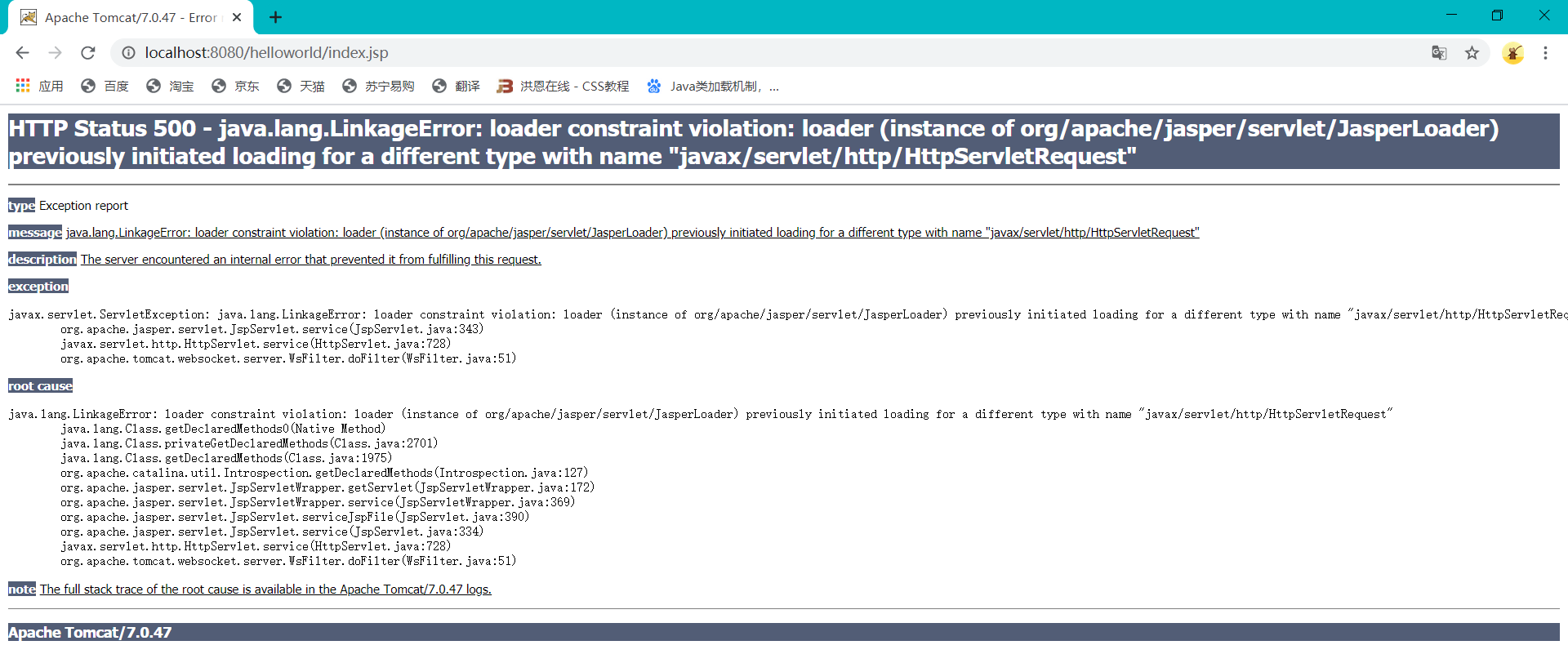Click the getDeclaredMethods0(Native Method) line
1568x663 pixels.
223,429
